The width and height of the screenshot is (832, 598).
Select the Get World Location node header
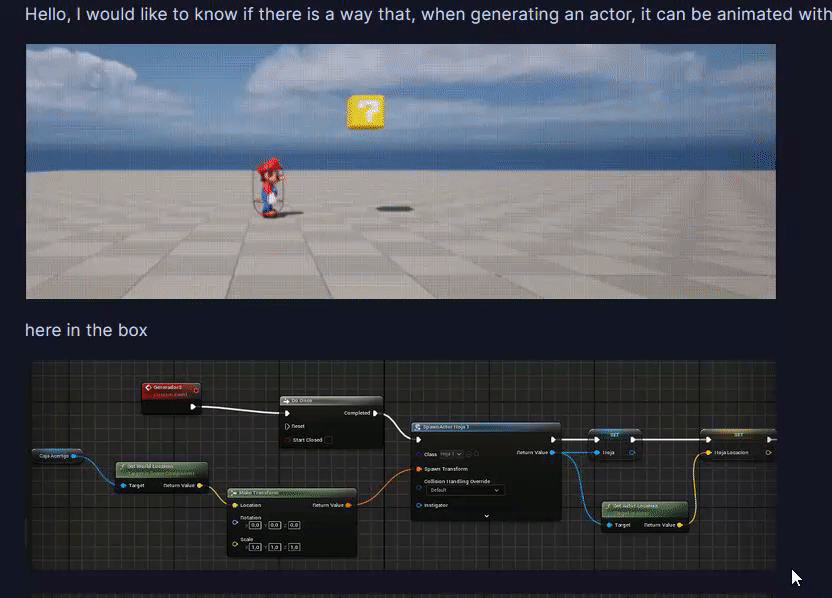pos(161,469)
